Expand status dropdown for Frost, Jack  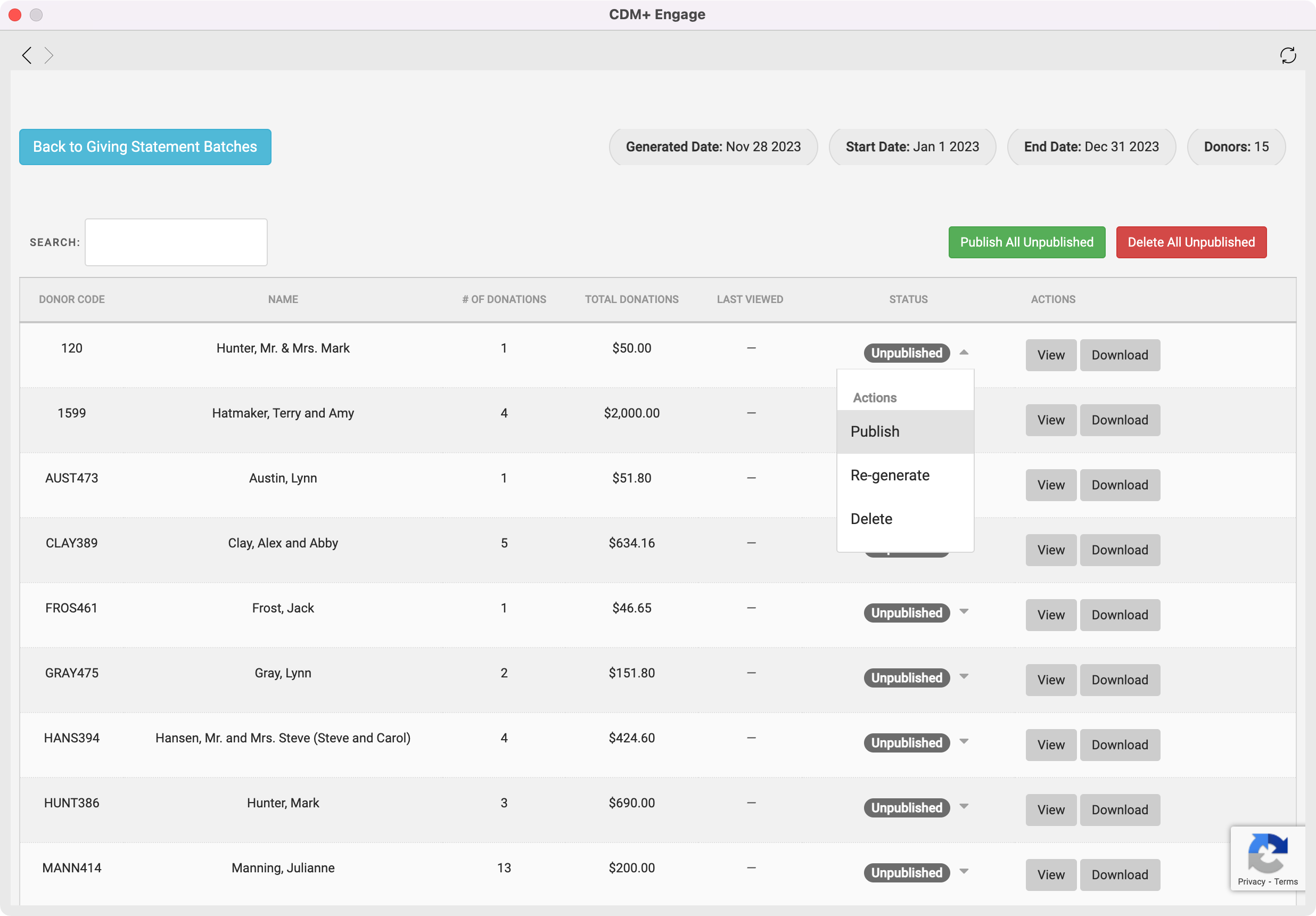click(x=964, y=611)
